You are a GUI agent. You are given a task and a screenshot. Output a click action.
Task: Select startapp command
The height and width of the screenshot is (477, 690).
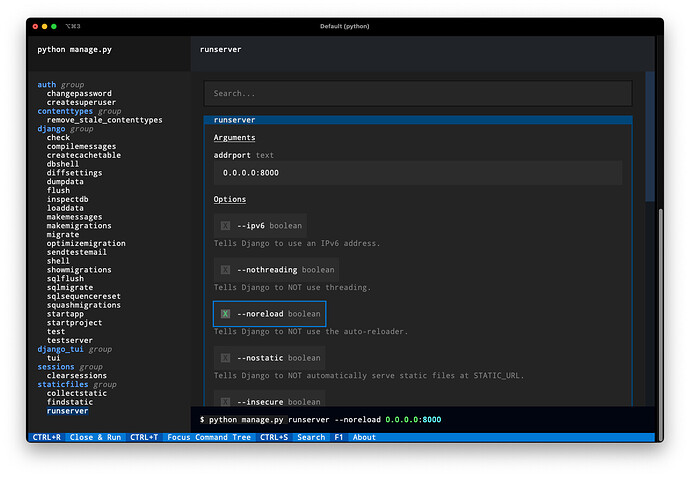coord(65,314)
